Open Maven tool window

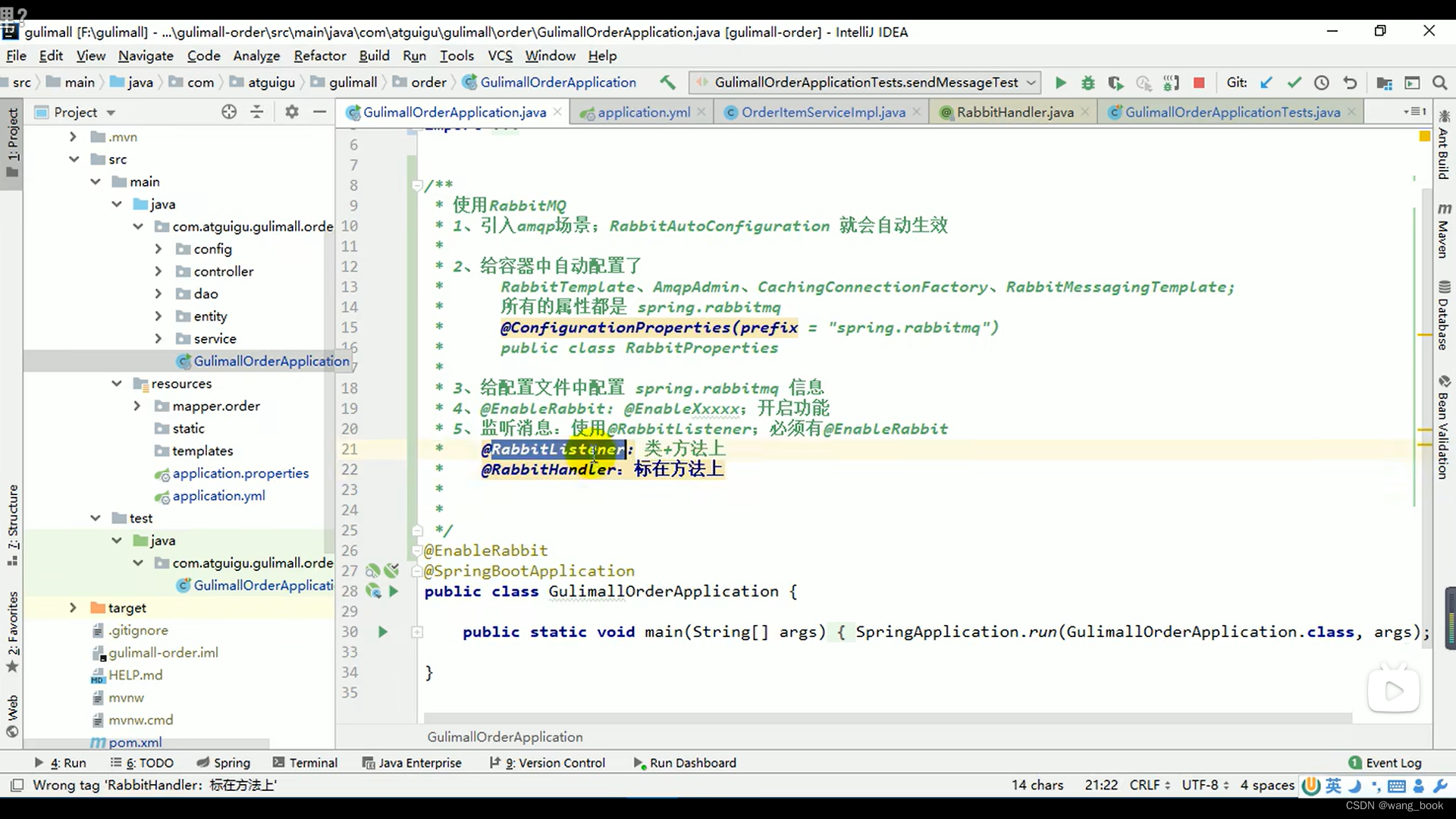(x=1444, y=231)
